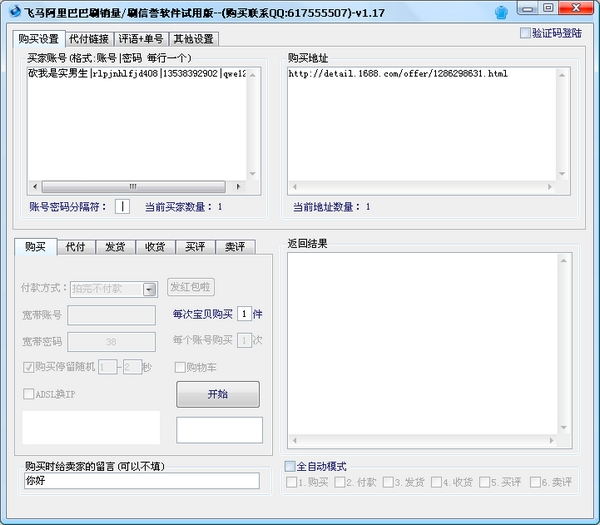Toggle the 购物车 checkbox

179,367
